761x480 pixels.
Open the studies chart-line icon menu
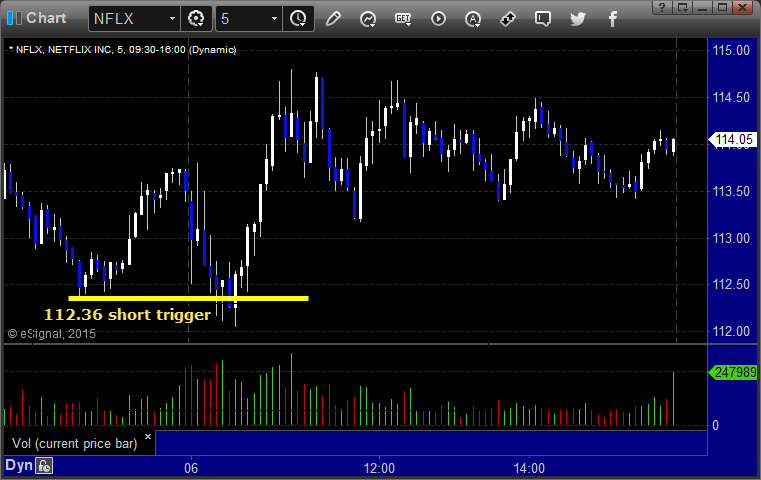(368, 18)
